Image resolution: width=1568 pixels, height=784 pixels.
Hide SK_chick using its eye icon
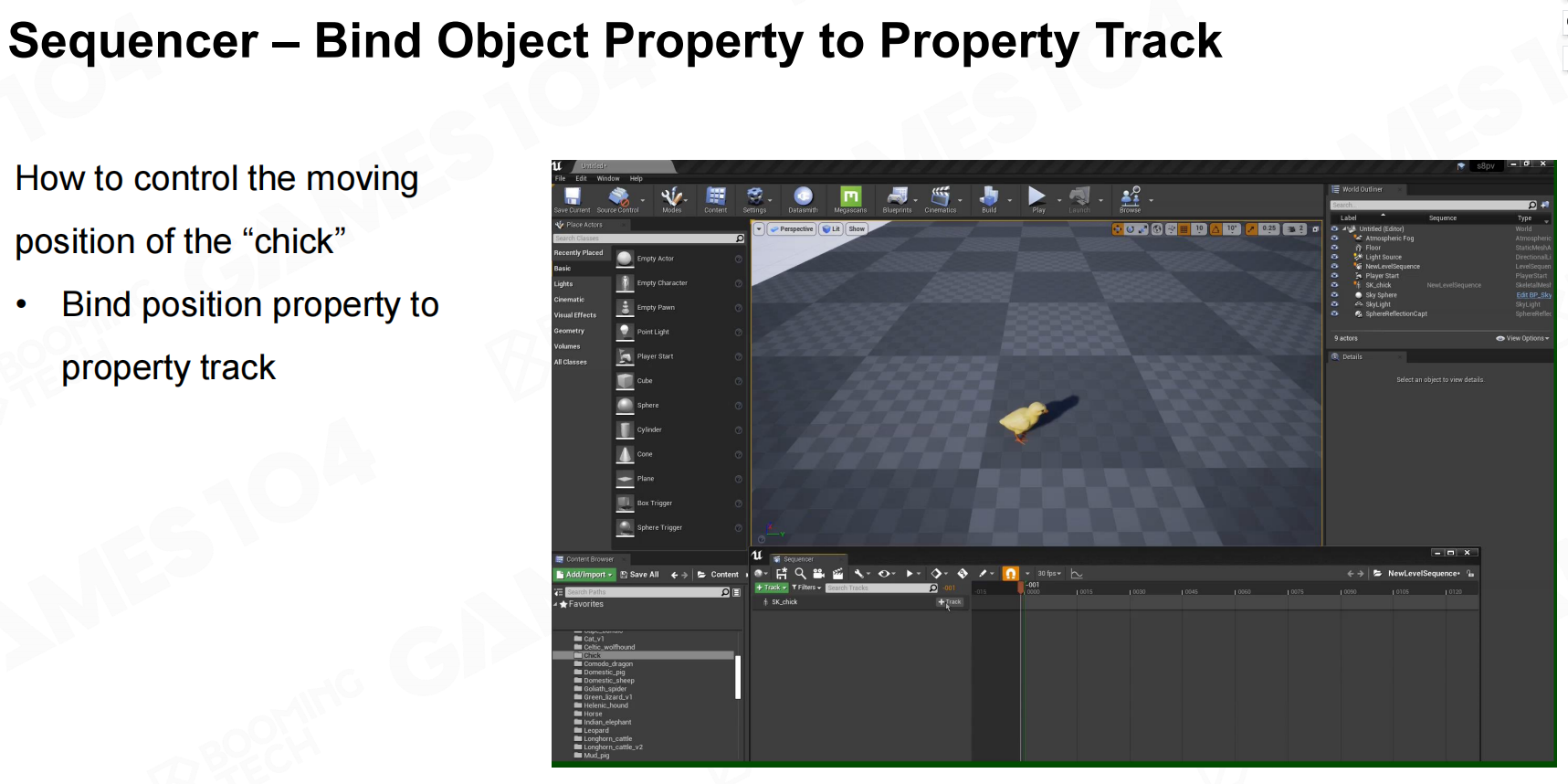pyautogui.click(x=1334, y=285)
